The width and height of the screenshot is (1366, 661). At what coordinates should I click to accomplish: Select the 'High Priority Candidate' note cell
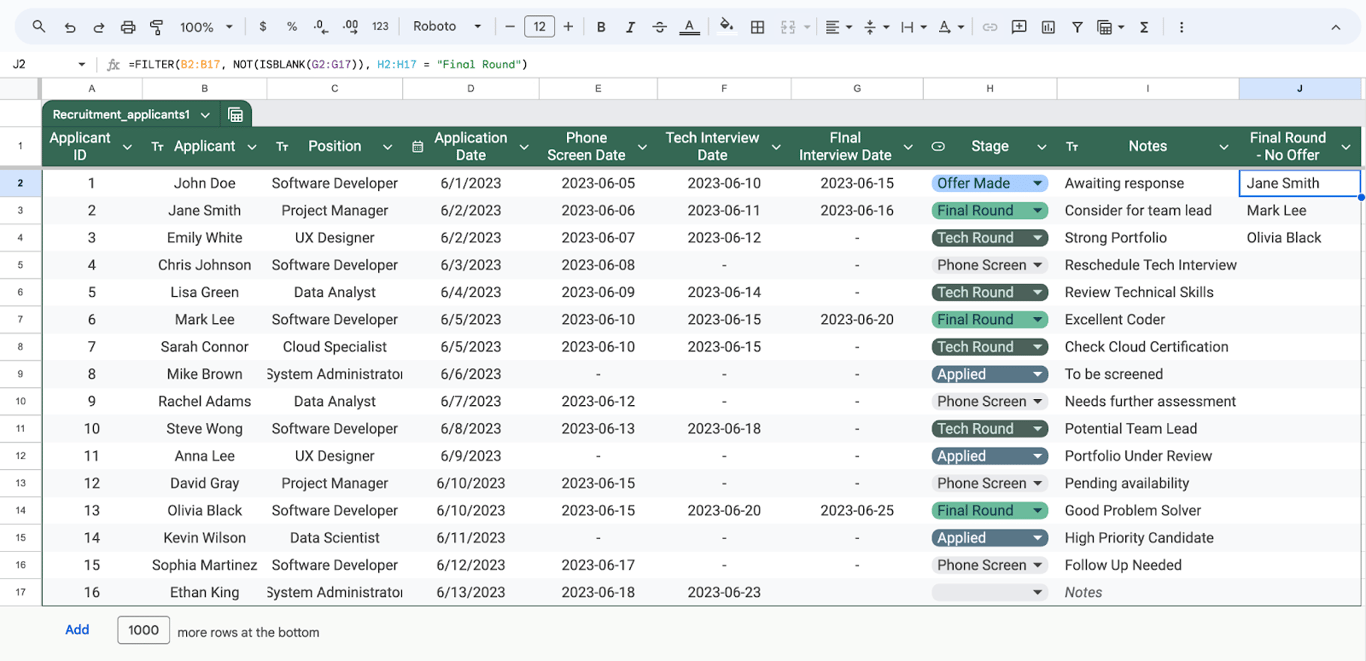[1148, 538]
